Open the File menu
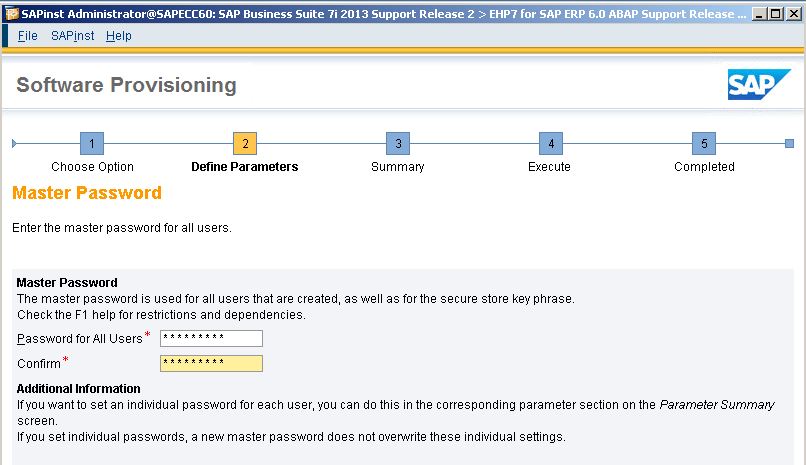 27,36
